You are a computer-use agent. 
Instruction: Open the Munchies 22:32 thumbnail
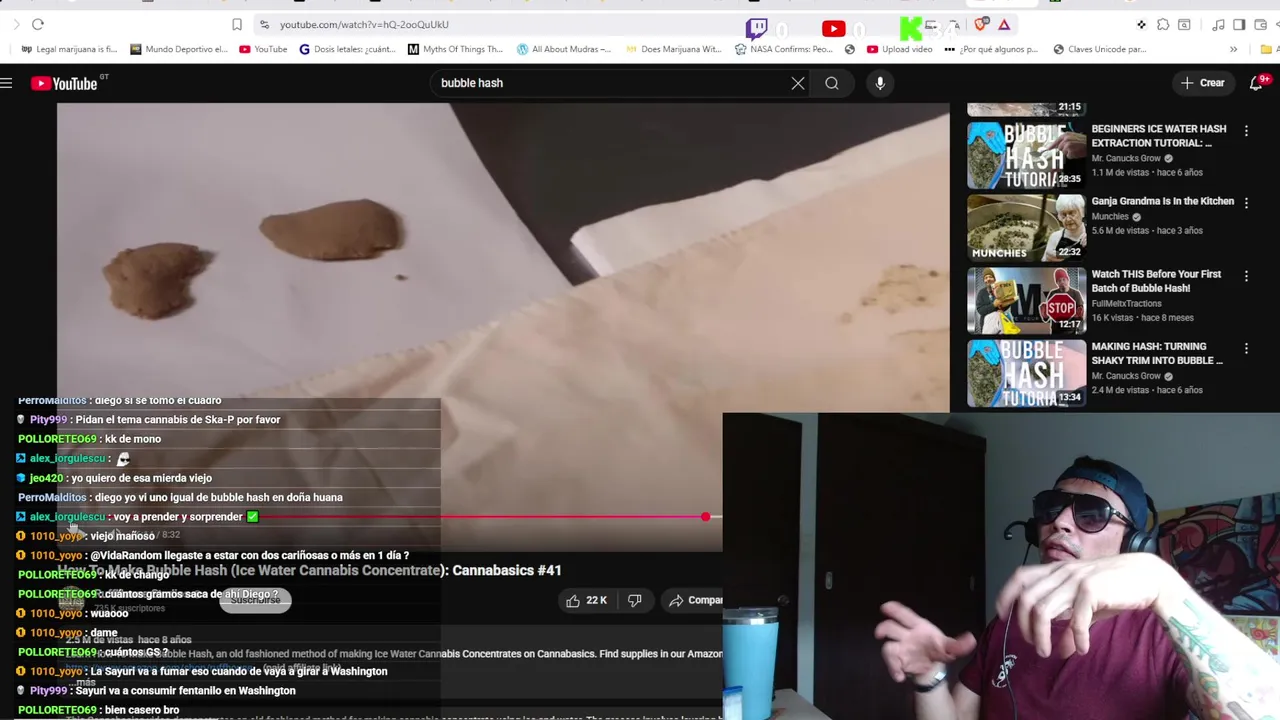pos(1026,228)
